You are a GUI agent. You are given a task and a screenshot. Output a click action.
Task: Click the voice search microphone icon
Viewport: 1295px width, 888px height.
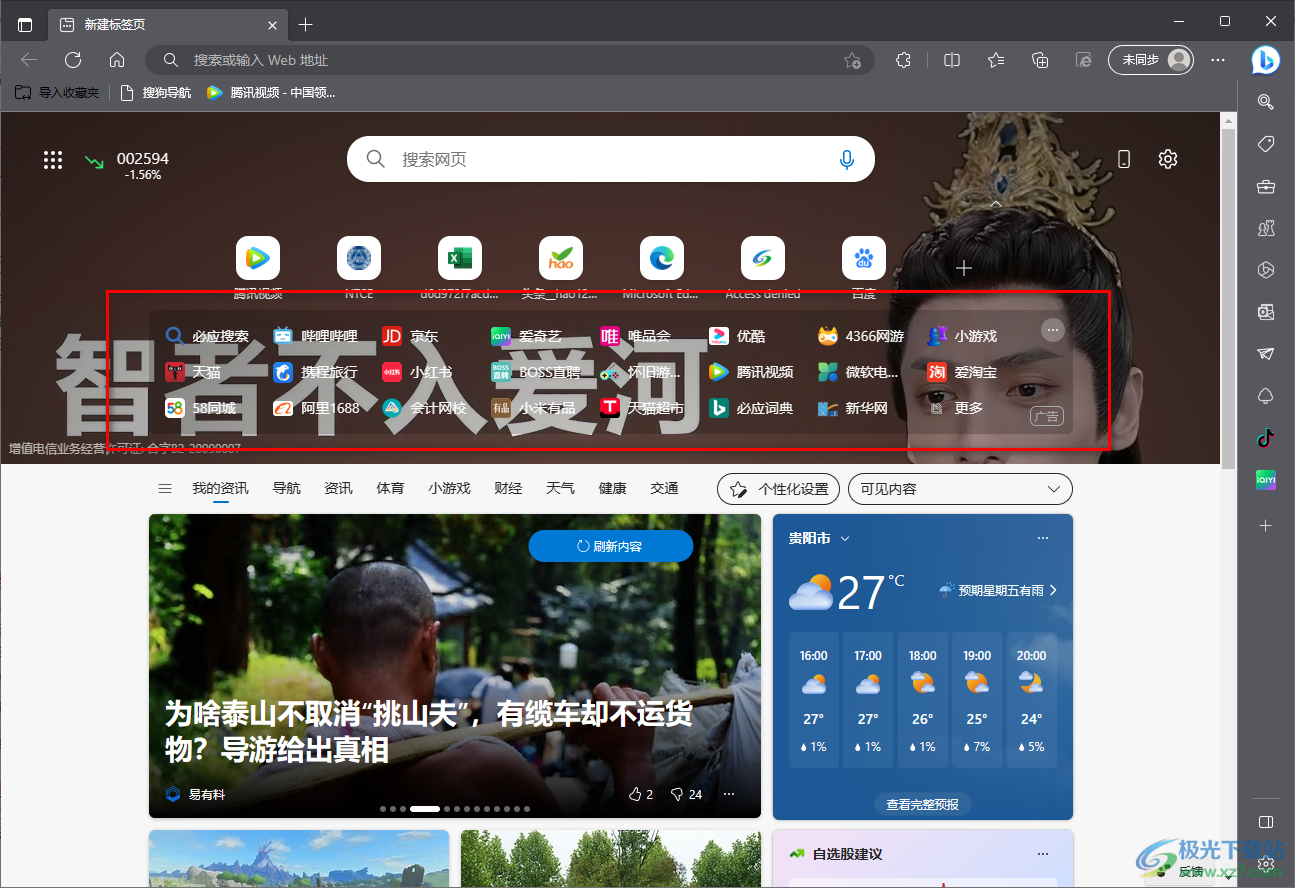click(x=847, y=159)
